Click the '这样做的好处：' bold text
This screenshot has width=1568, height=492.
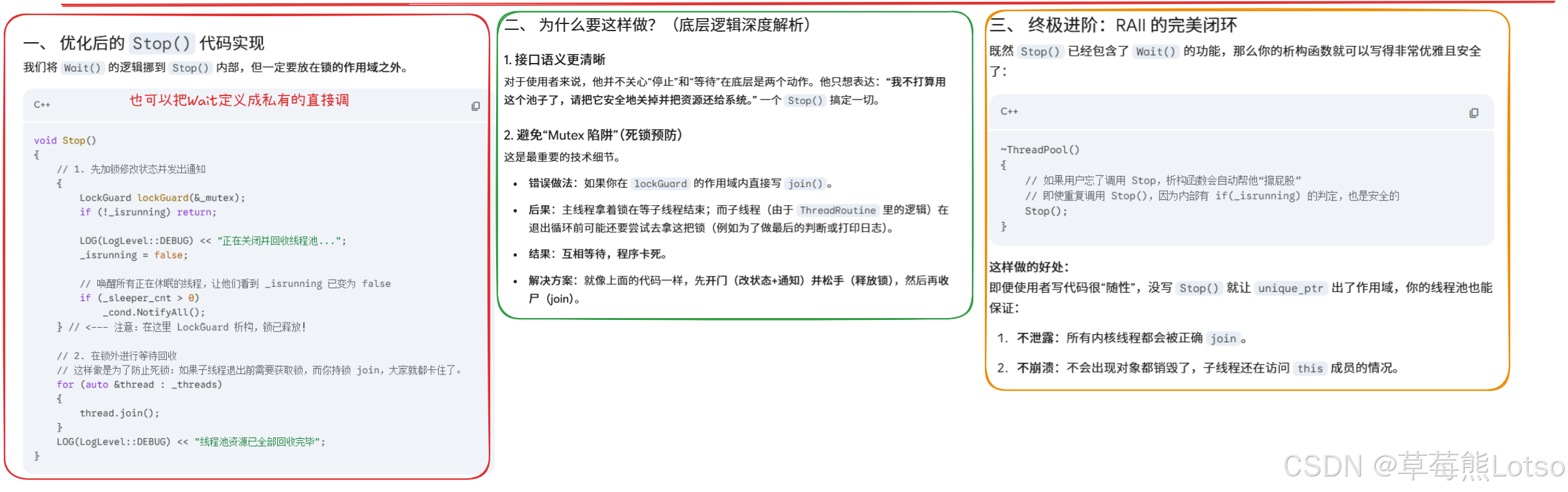pos(1029,267)
